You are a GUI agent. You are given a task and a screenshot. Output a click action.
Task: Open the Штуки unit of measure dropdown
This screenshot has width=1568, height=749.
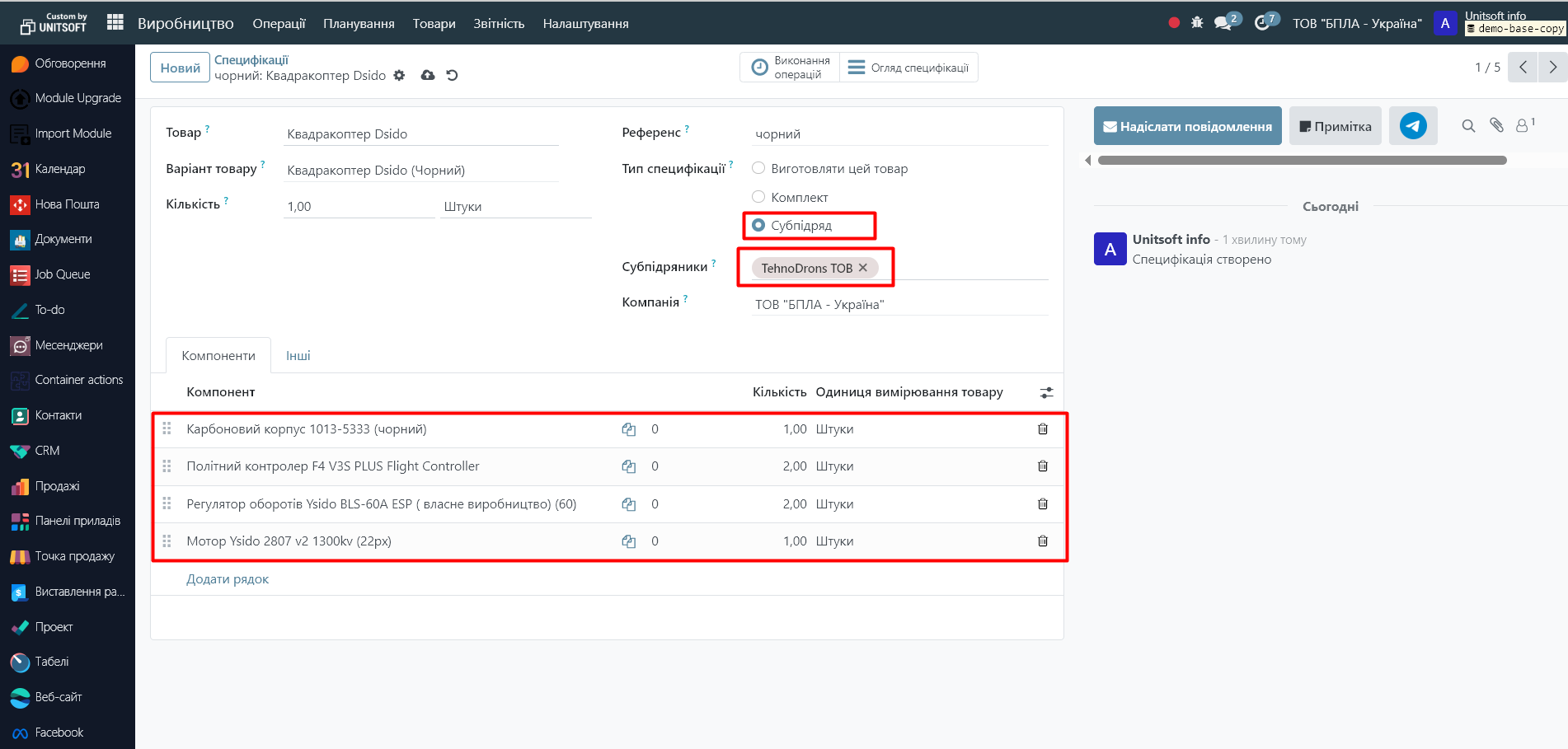(x=515, y=207)
